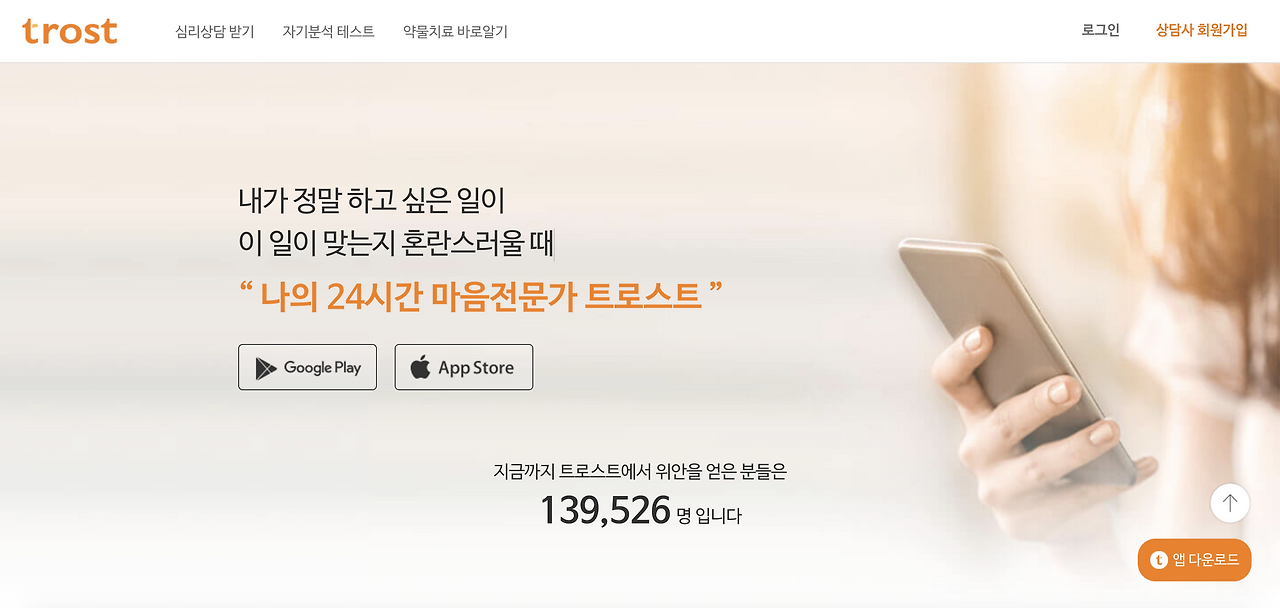The width and height of the screenshot is (1280, 608).
Task: Open the 자기분석 테스트 menu
Action: 329,31
